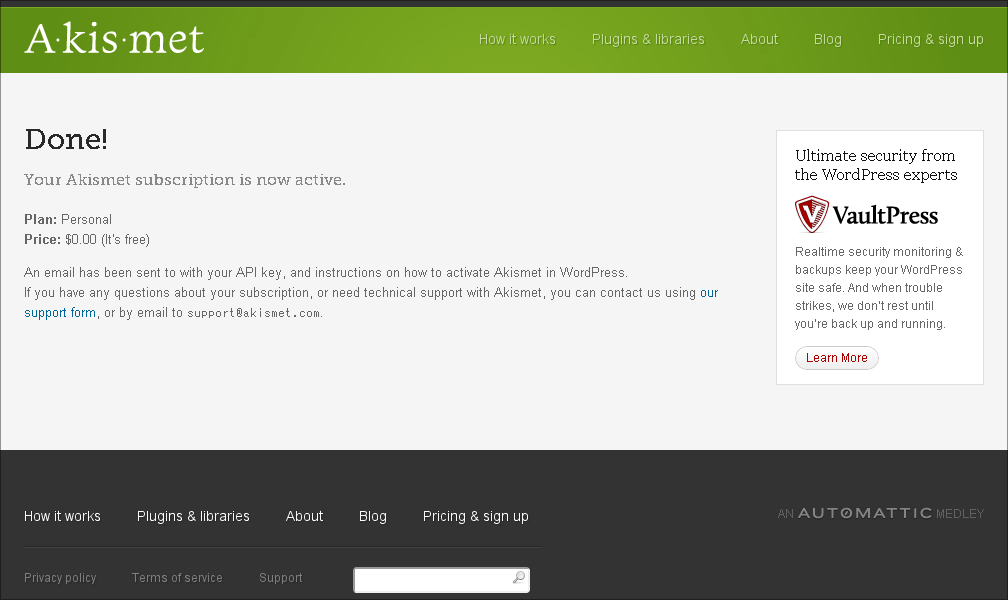Click footer Plugins & libraries link
1008x600 pixels.
tap(193, 516)
